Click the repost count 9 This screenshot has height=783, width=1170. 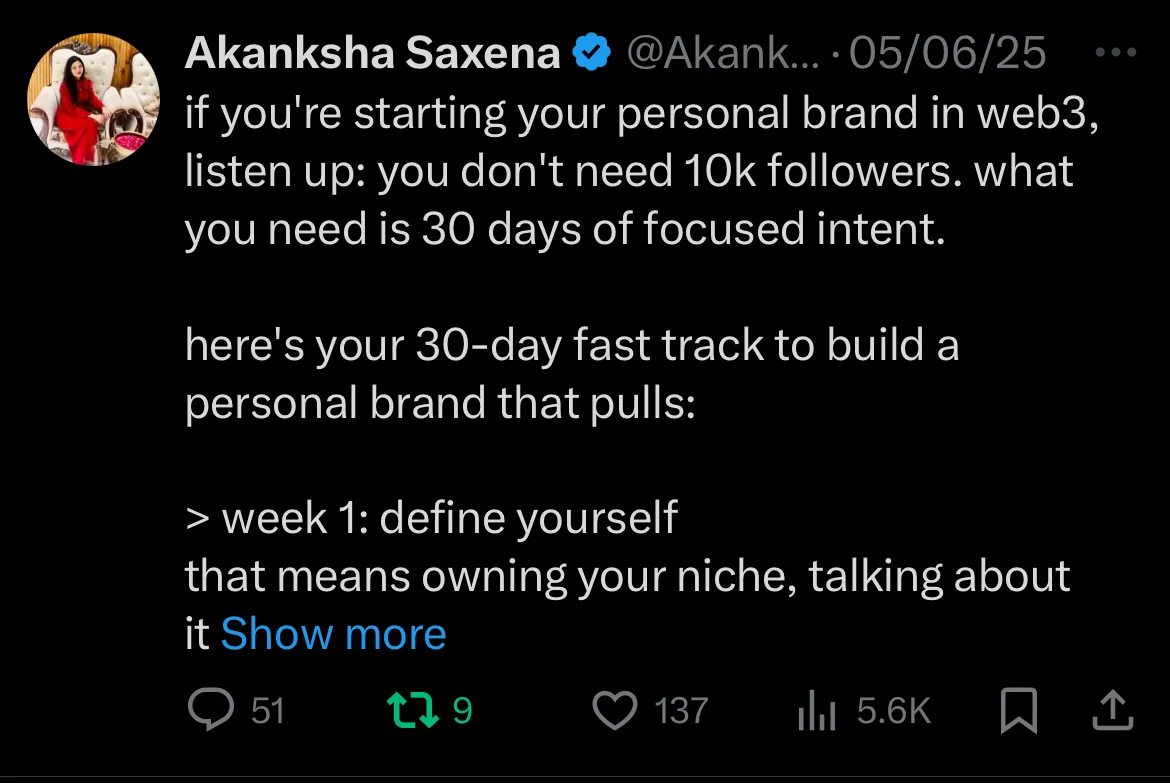point(462,711)
